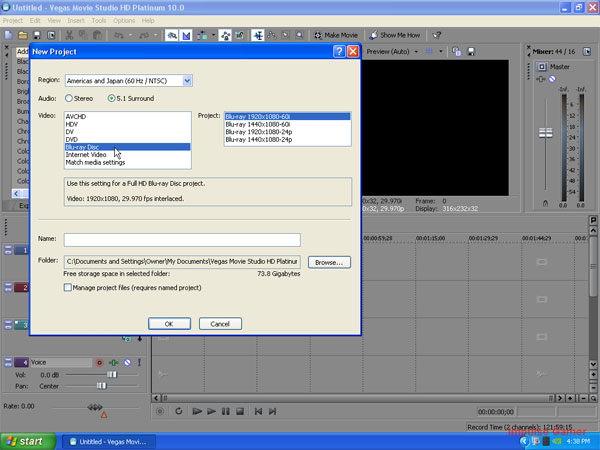Enable Manage project files checkbox

coord(68,287)
